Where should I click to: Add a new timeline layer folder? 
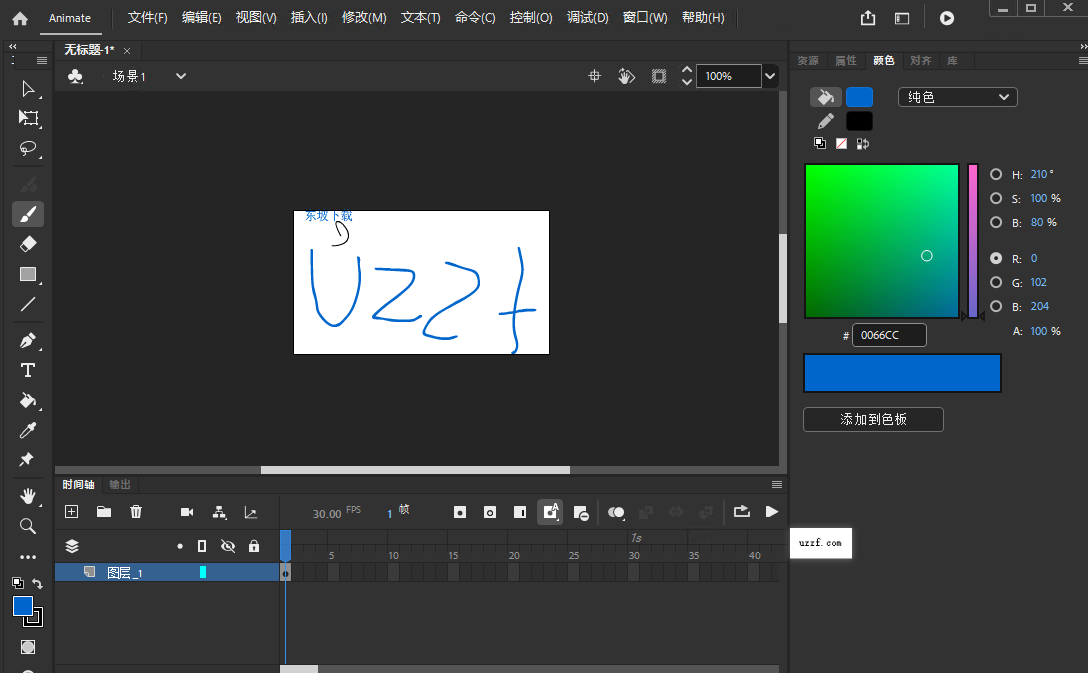point(103,512)
